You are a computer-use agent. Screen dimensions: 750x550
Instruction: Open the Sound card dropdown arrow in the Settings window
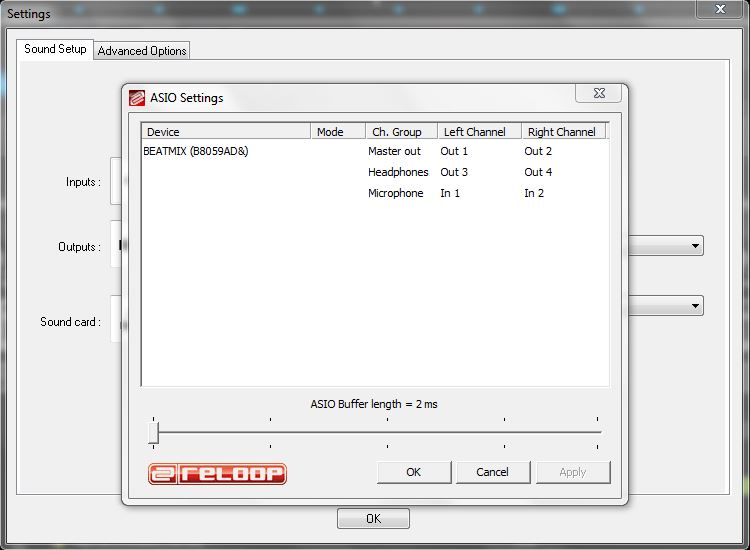pyautogui.click(x=695, y=306)
